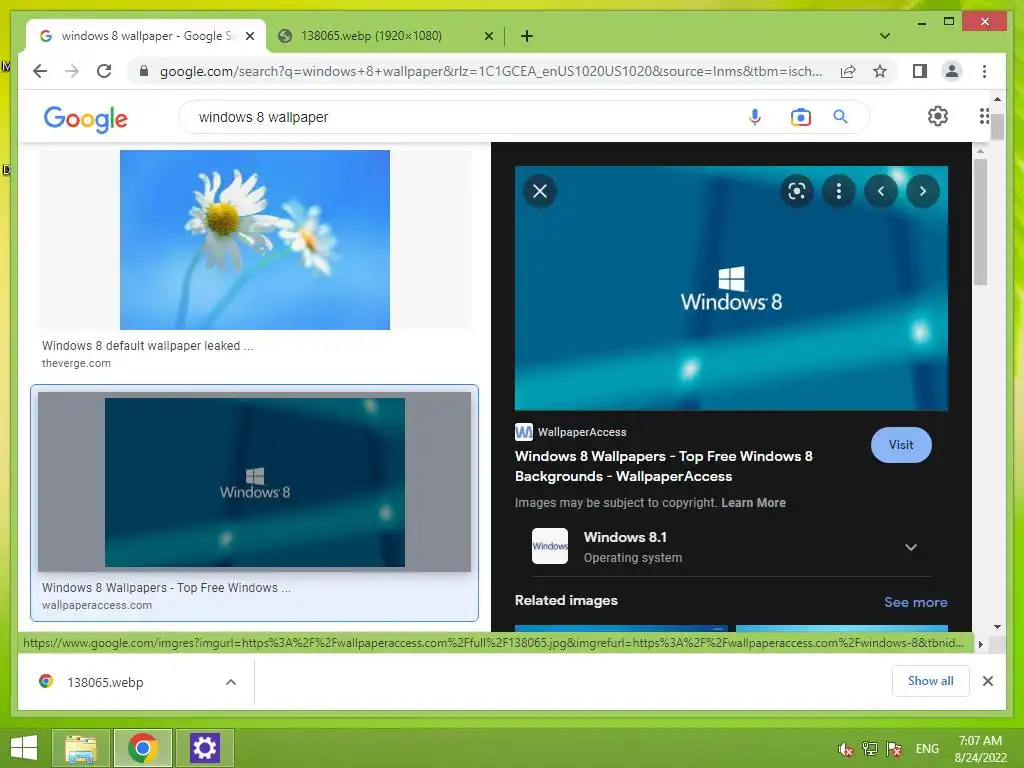1024x768 pixels.
Task: Open the tab search dropdown arrow
Action: 884,36
